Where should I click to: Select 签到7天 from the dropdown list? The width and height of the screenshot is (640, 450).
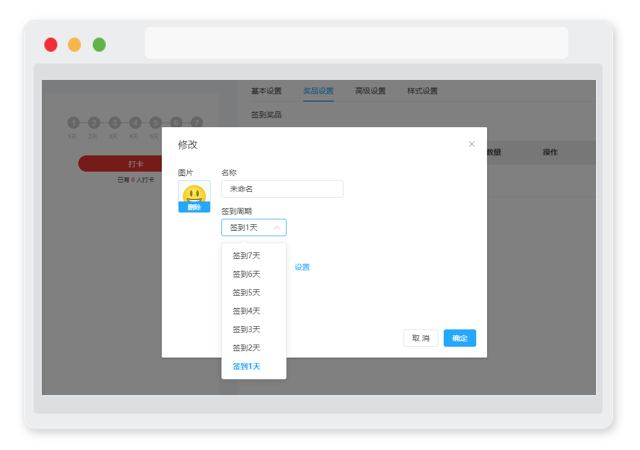(246, 256)
